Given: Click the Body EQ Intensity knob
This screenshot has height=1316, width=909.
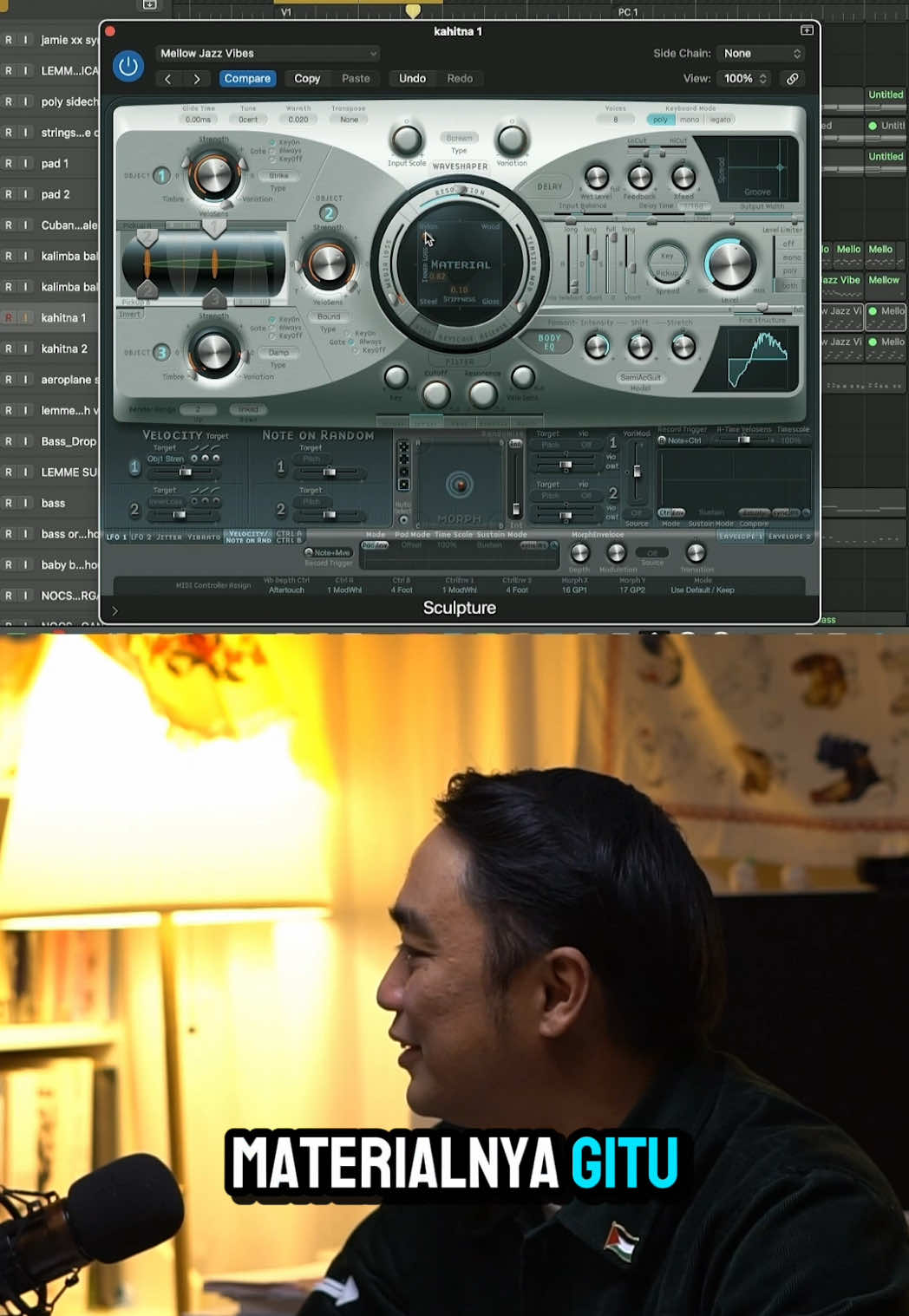Looking at the screenshot, I should tap(597, 348).
